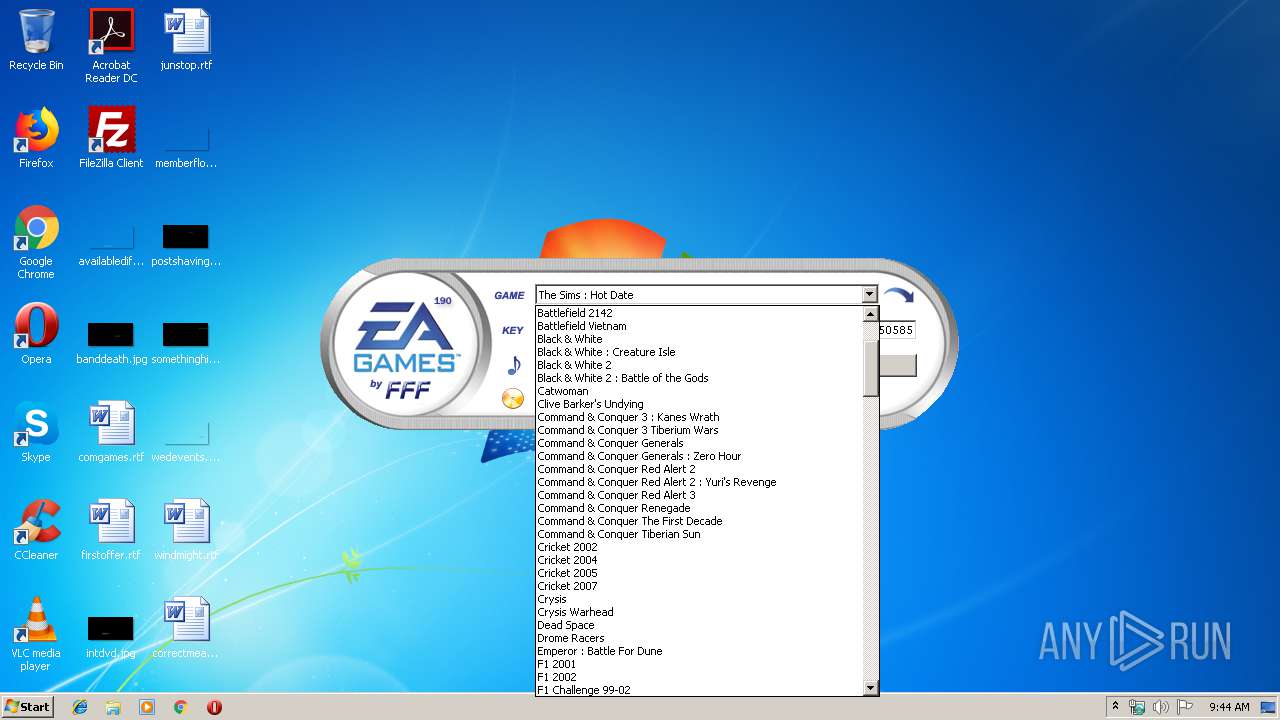Screen dimensions: 1280x720
Task: Click the music note icon in keygen
Action: point(514,365)
